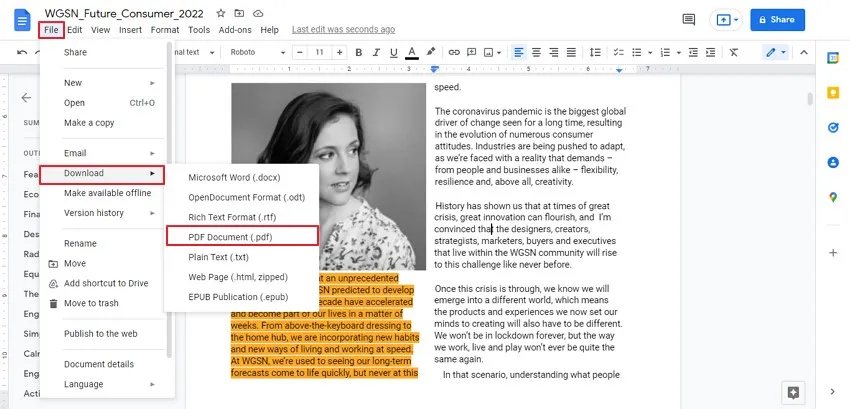Open Google Calendar in side panel

pyautogui.click(x=833, y=58)
